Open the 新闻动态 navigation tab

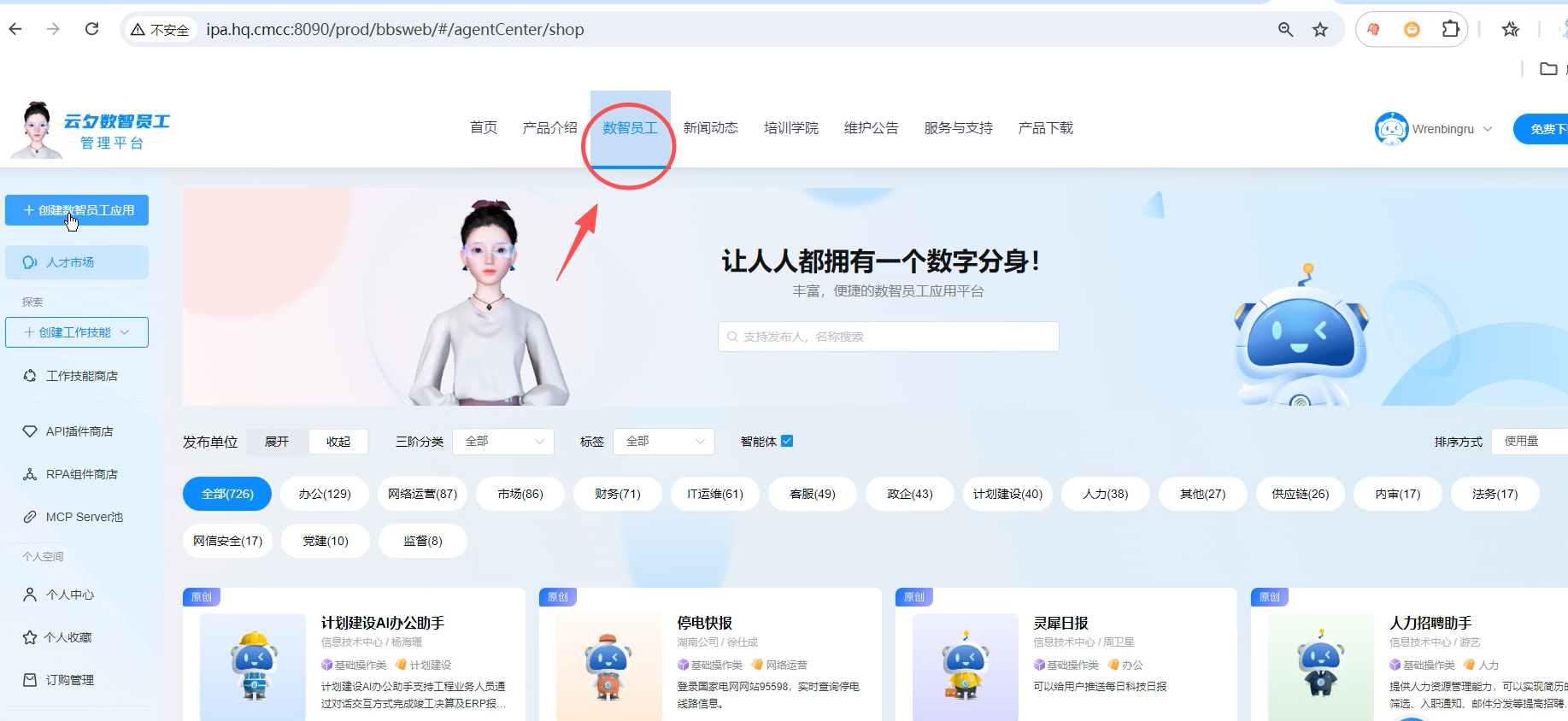(x=710, y=127)
